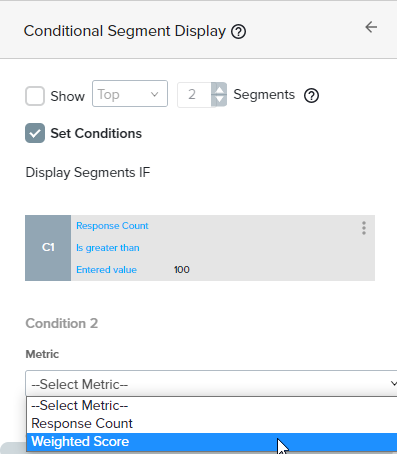Click the segments number input field
This screenshot has width=397, height=454.
(194, 95)
